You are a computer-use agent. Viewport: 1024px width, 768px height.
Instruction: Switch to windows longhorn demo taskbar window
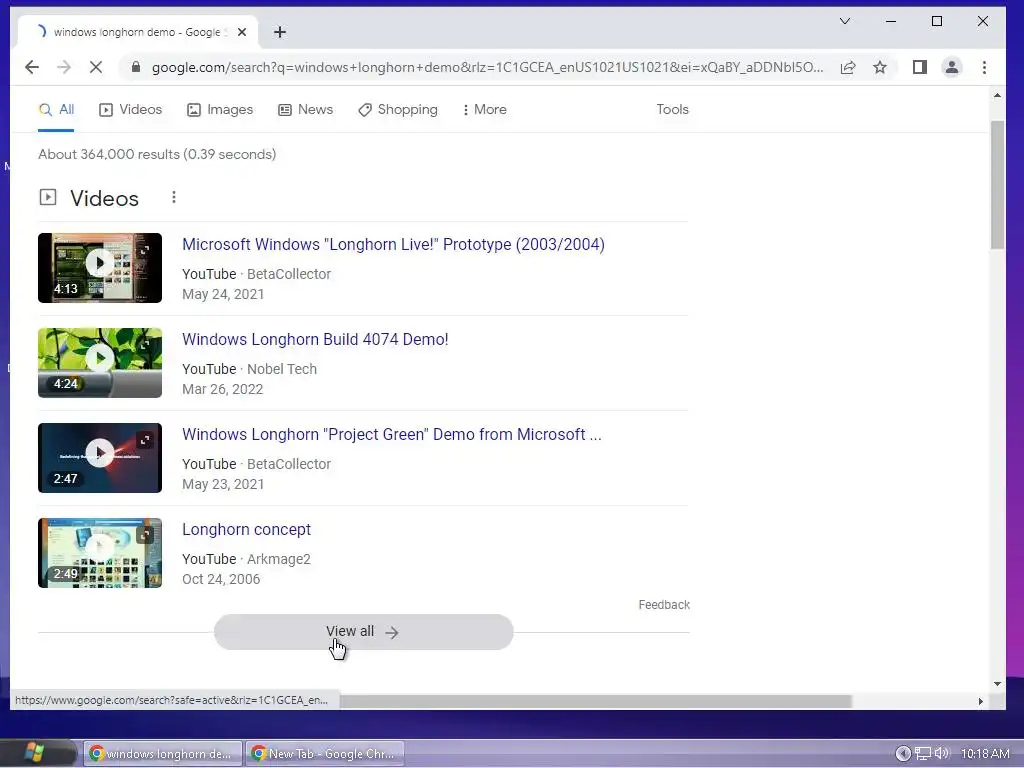[x=163, y=753]
